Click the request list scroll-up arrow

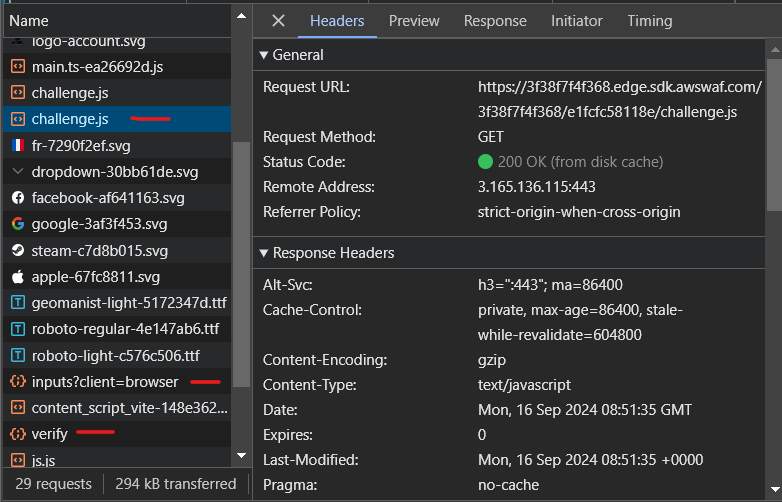click(x=241, y=16)
